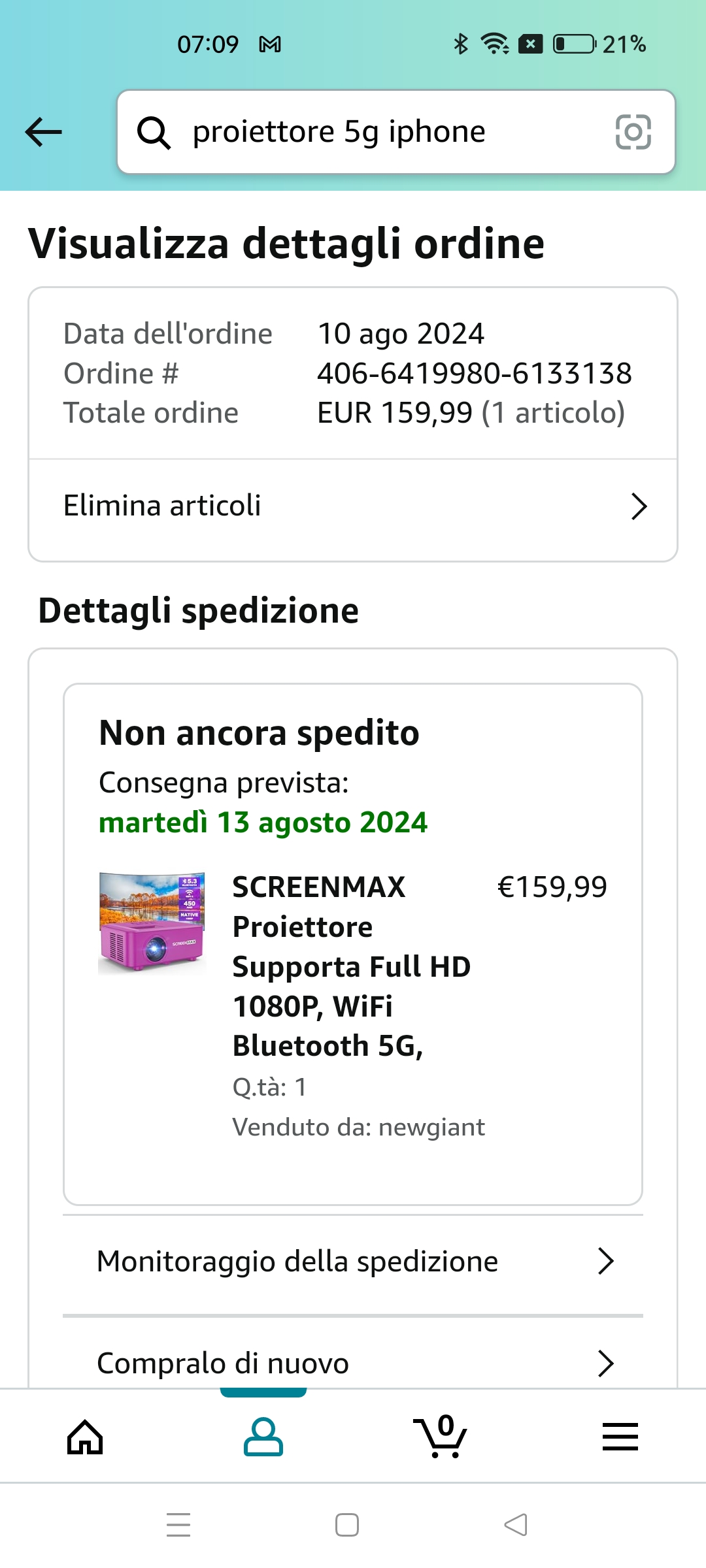Viewport: 706px width, 1568px height.
Task: Expand Elimina articoli chevron
Action: click(639, 506)
